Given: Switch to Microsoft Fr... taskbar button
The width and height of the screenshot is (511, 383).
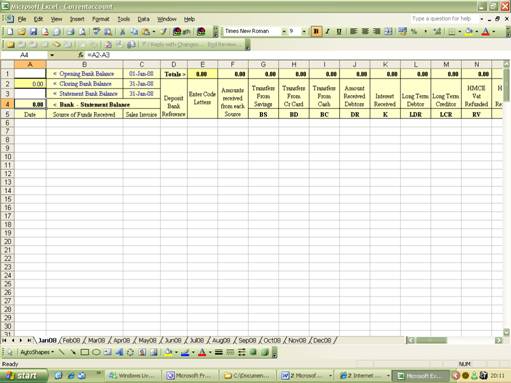Looking at the screenshot, I should (190, 376).
